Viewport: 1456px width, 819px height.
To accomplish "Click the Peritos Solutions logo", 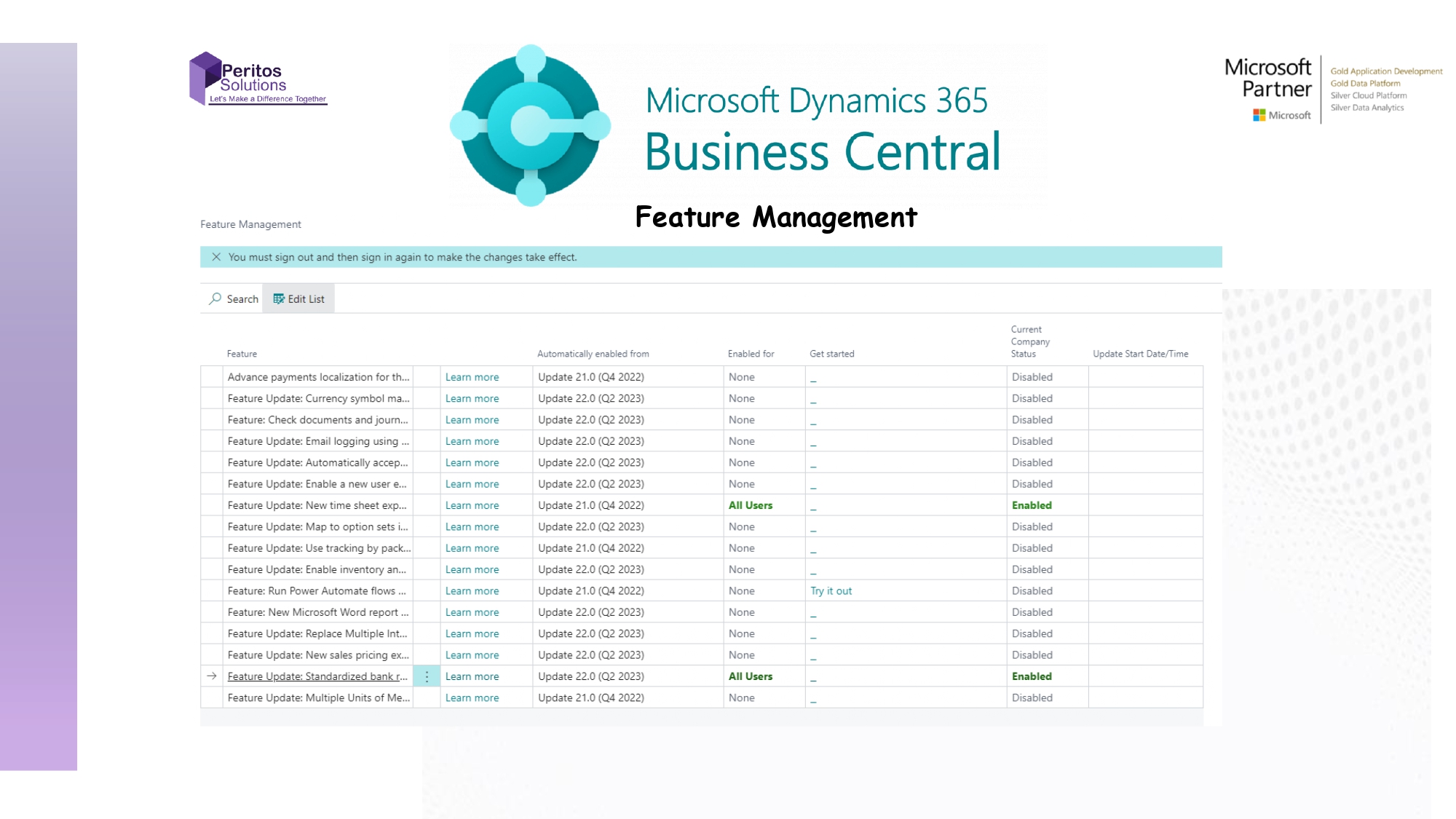I will click(258, 79).
